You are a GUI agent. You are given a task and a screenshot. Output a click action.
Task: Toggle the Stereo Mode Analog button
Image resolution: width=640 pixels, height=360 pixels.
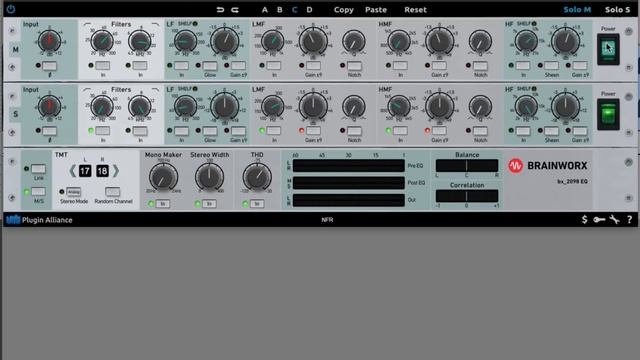tap(73, 191)
